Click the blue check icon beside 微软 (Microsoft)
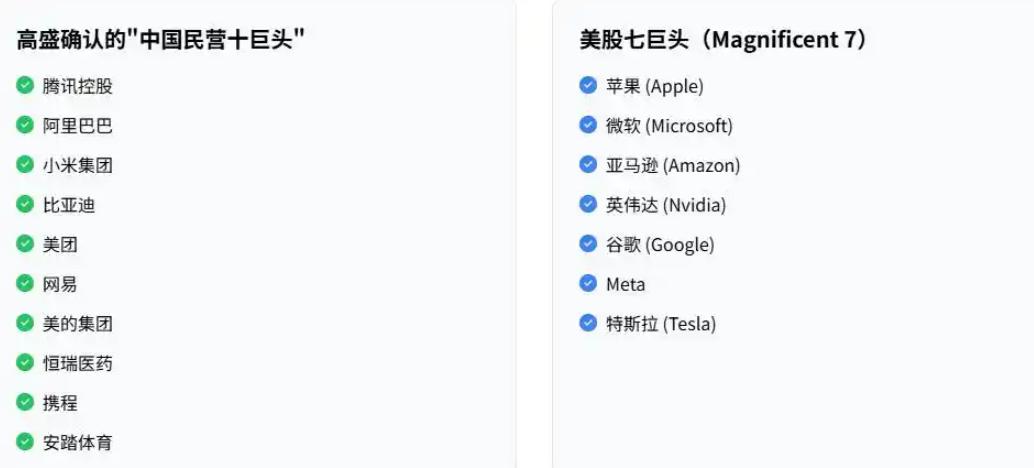The height and width of the screenshot is (468, 1034). tap(588, 125)
